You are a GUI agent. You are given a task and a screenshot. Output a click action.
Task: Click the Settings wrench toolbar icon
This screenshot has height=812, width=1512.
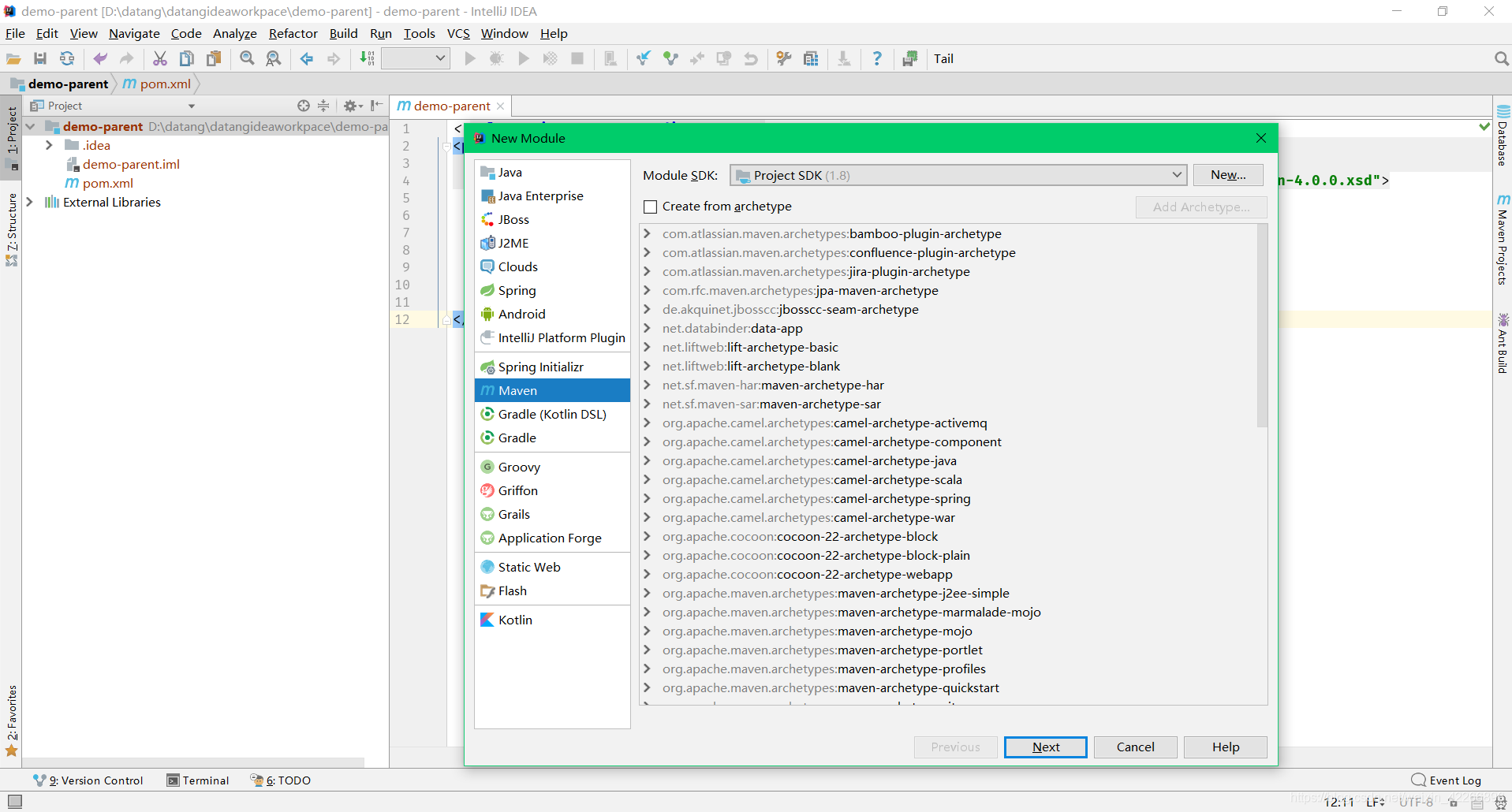click(x=784, y=58)
